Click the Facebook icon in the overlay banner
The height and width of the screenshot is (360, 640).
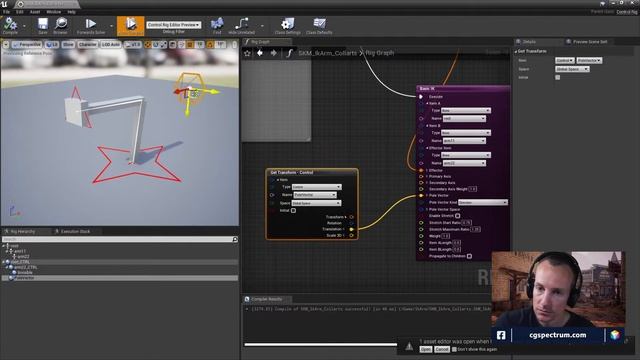tap(501, 335)
